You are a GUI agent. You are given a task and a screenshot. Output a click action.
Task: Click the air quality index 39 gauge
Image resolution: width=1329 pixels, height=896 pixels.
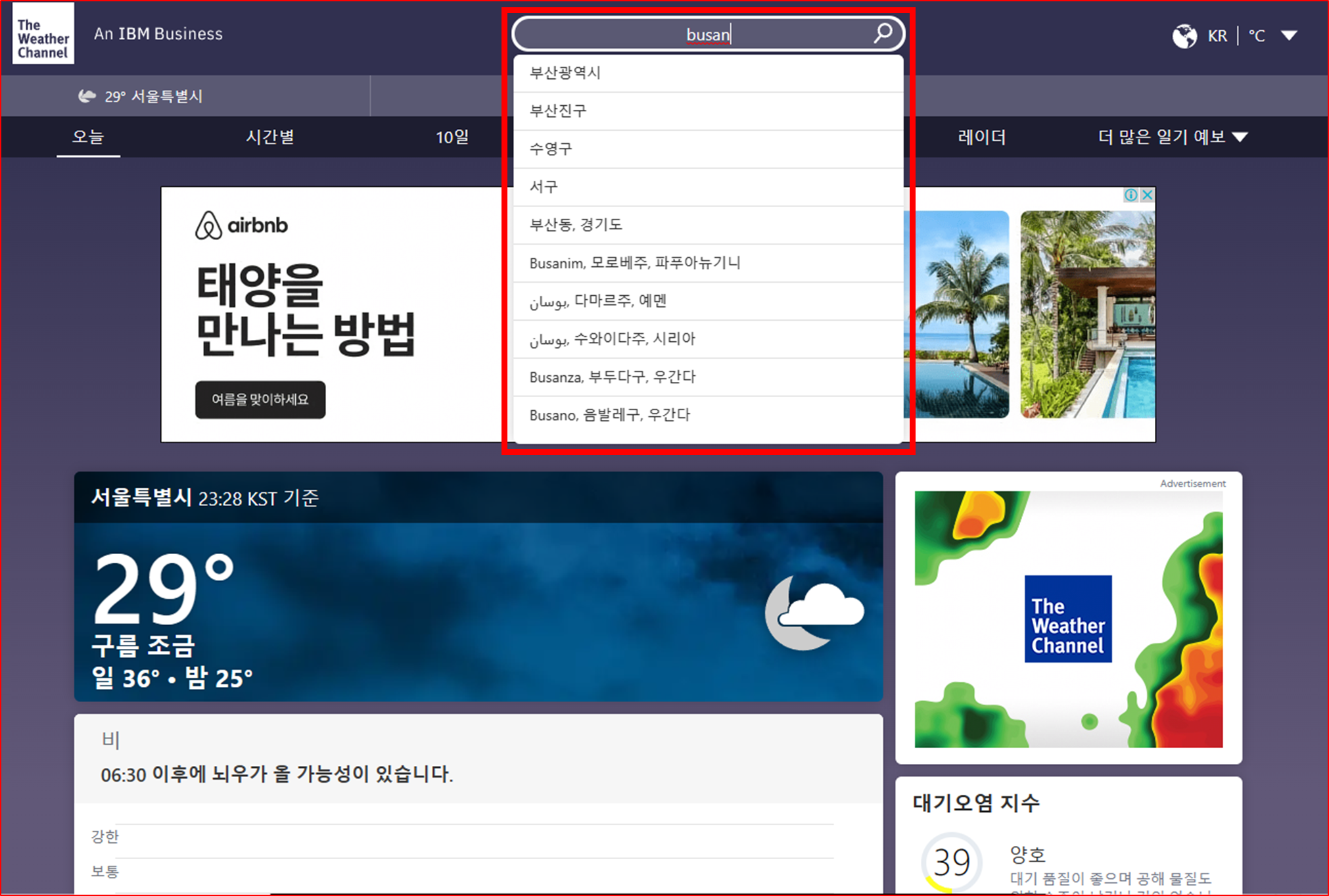pos(951,862)
